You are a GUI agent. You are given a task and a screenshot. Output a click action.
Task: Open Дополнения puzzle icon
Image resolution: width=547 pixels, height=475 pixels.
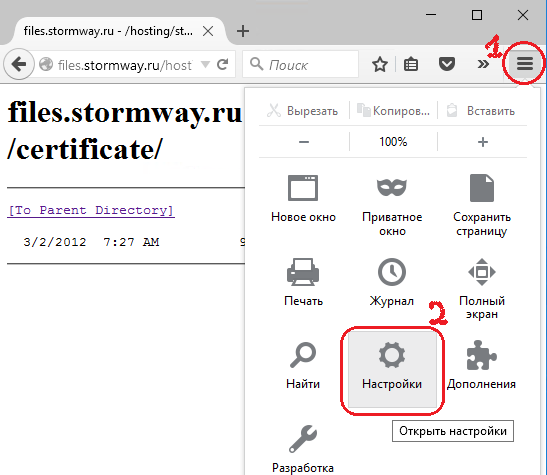[482, 355]
